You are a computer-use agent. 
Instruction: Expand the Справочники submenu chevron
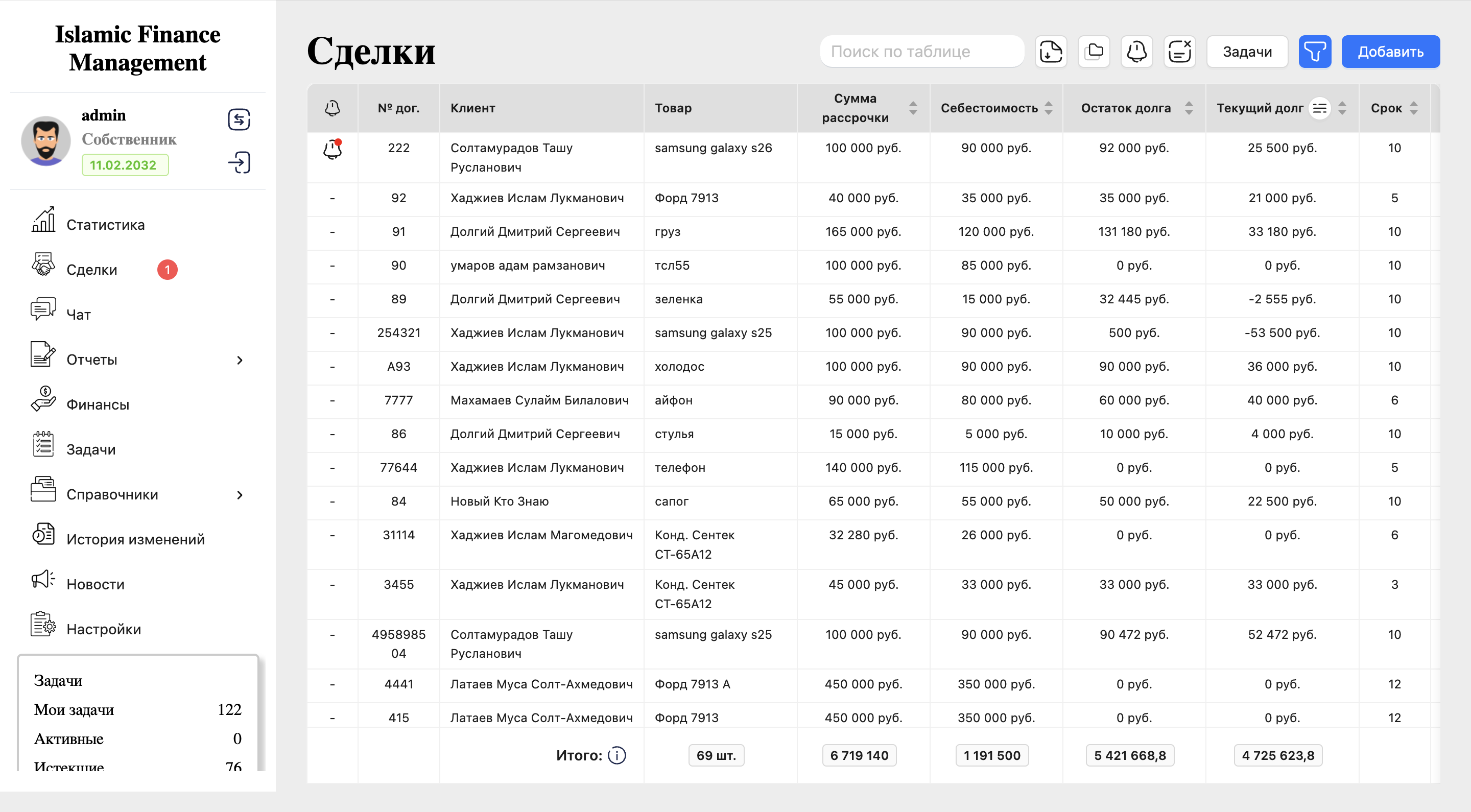point(240,494)
